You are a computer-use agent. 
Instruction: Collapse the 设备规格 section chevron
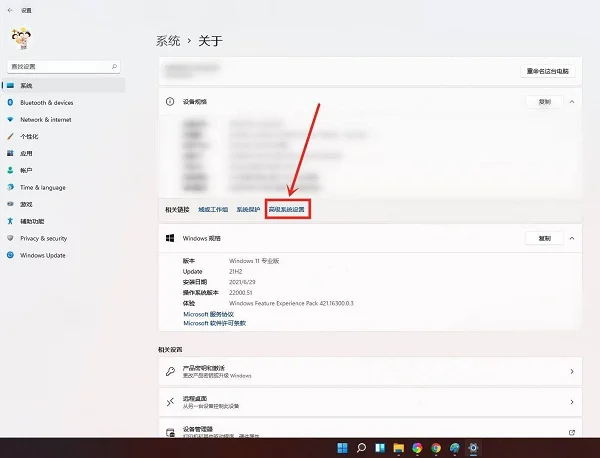(572, 102)
